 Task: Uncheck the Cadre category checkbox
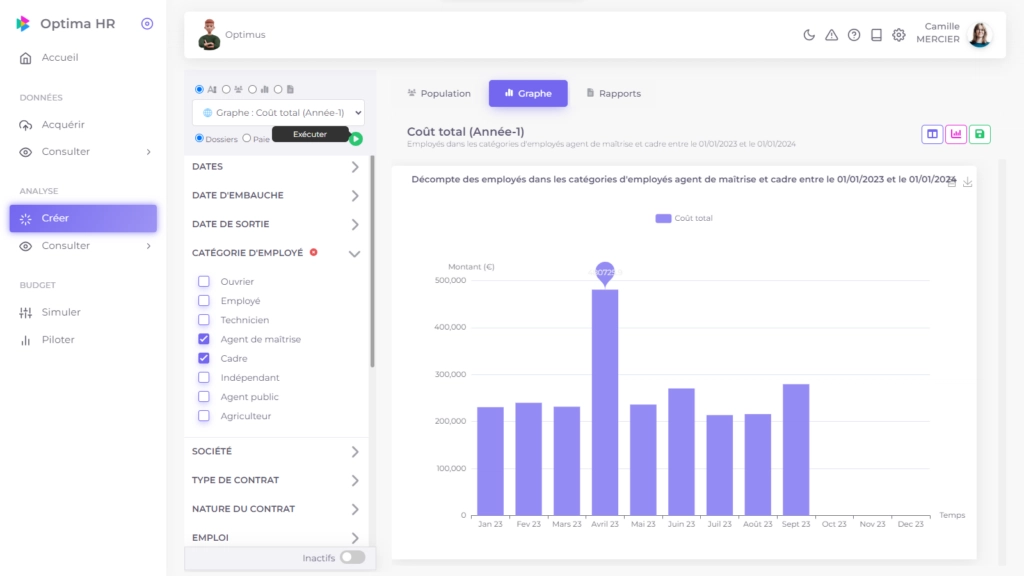[x=204, y=358]
